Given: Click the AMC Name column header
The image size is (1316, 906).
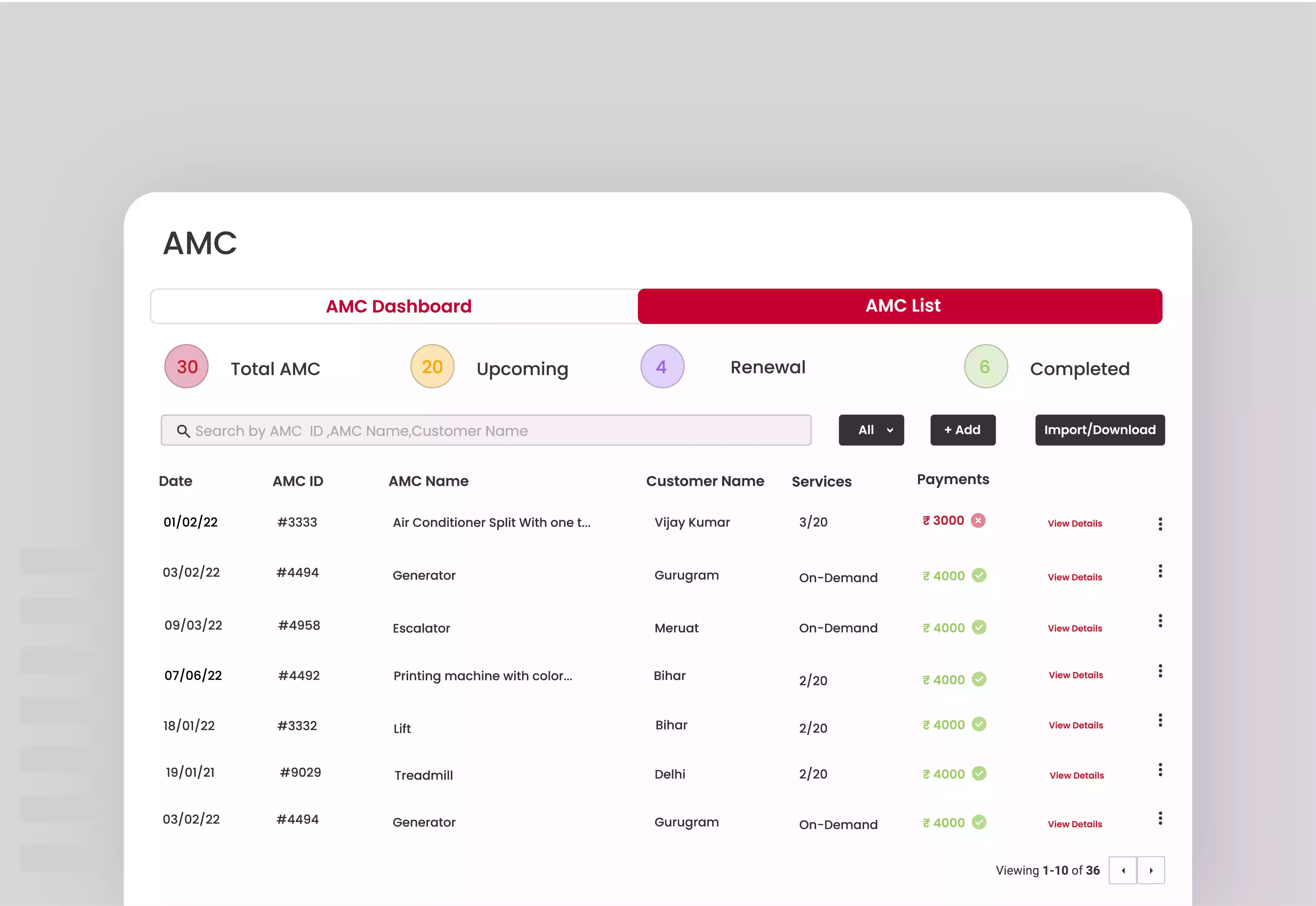Looking at the screenshot, I should [x=428, y=482].
